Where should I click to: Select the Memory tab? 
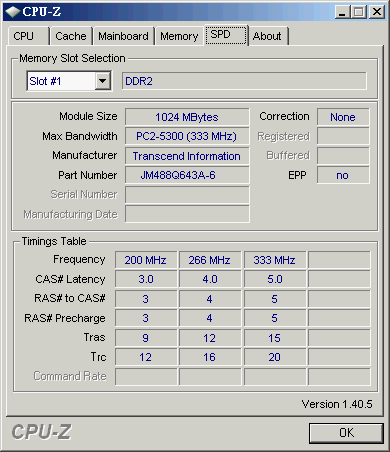[179, 36]
